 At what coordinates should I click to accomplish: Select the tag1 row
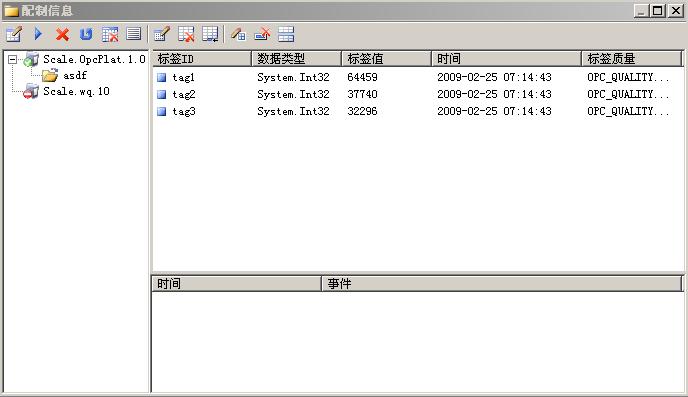point(418,77)
